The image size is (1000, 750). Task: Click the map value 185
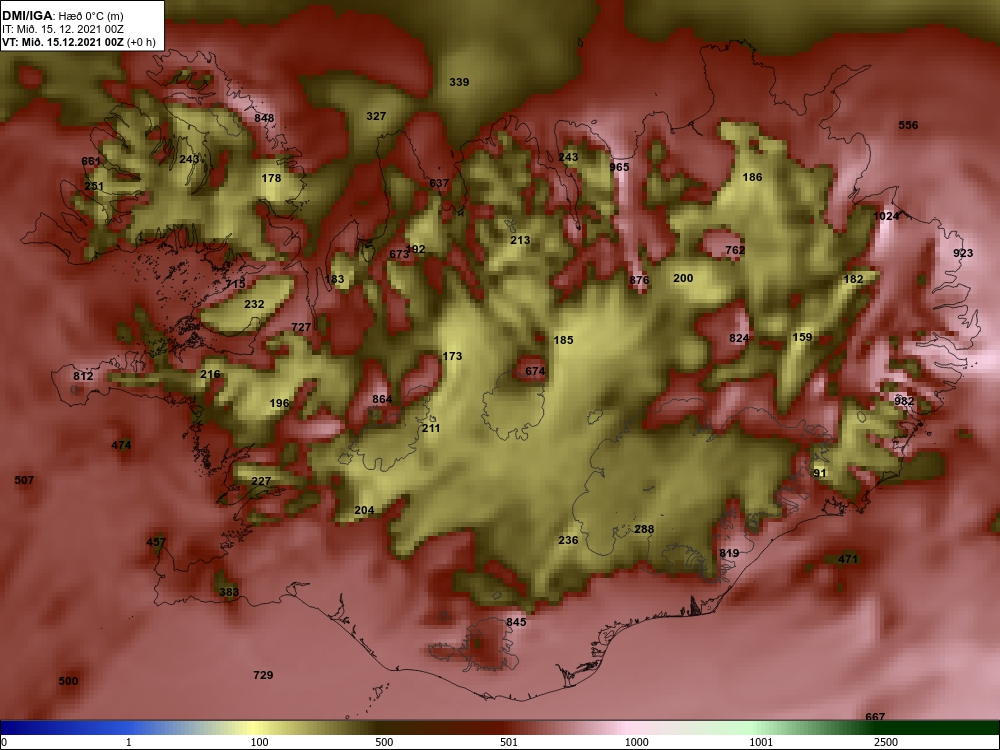pos(563,340)
